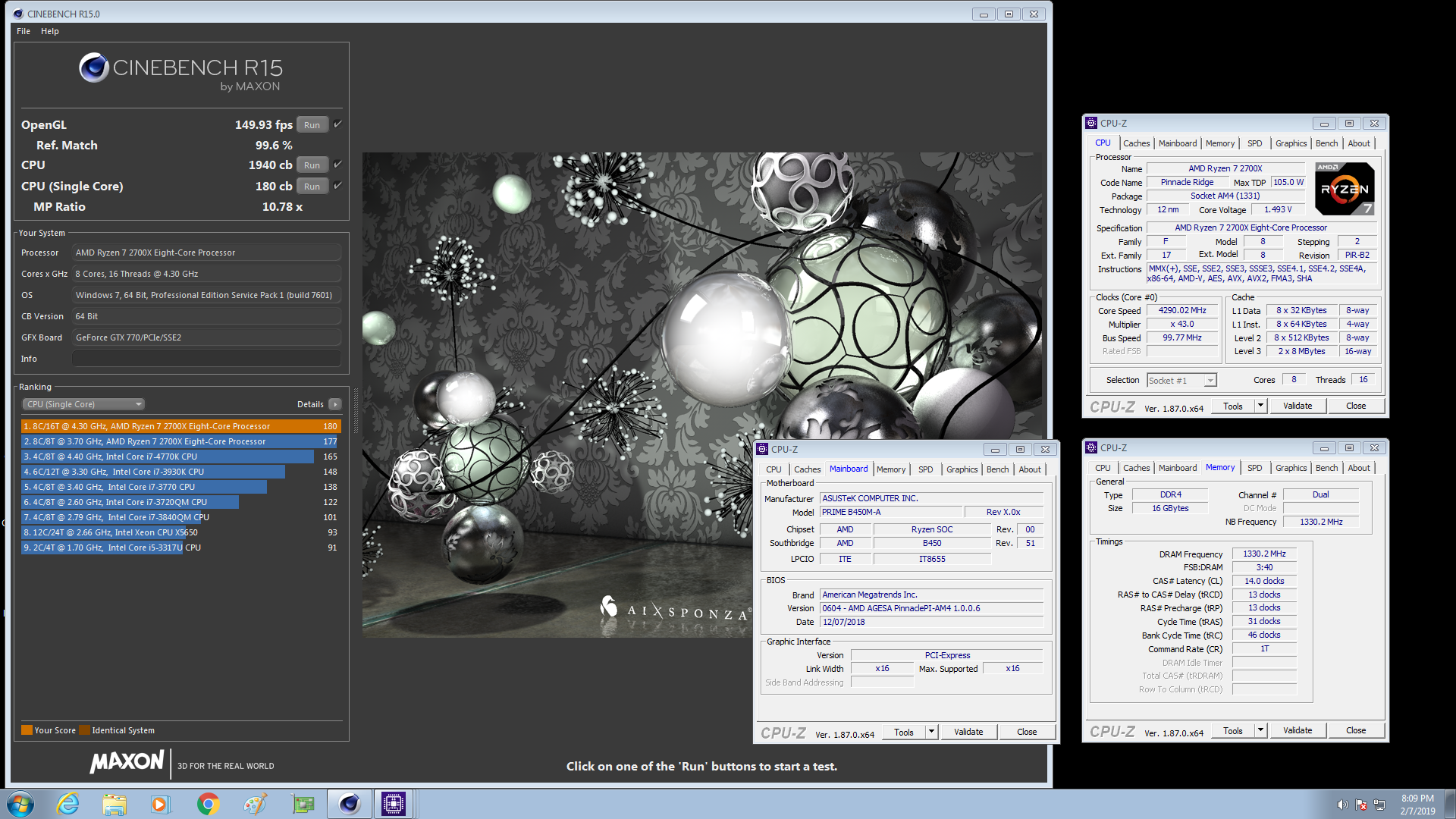
Task: Open SPD tab in Memory CPU-Z window
Action: point(1255,468)
